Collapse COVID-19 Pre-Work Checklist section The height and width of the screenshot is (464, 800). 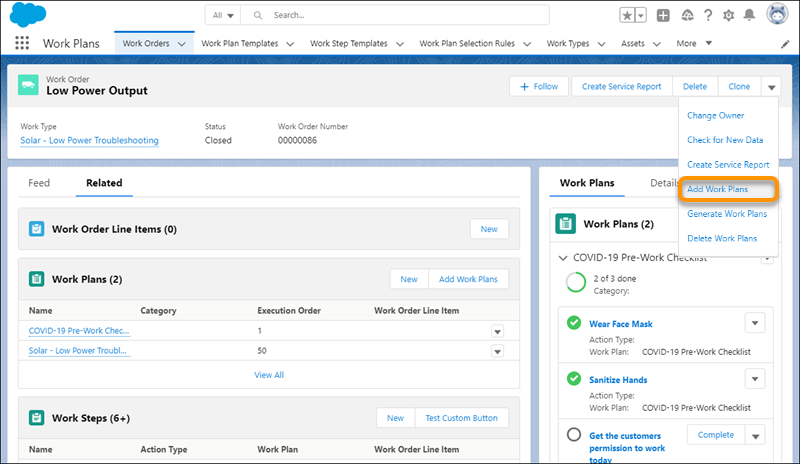click(x=563, y=258)
